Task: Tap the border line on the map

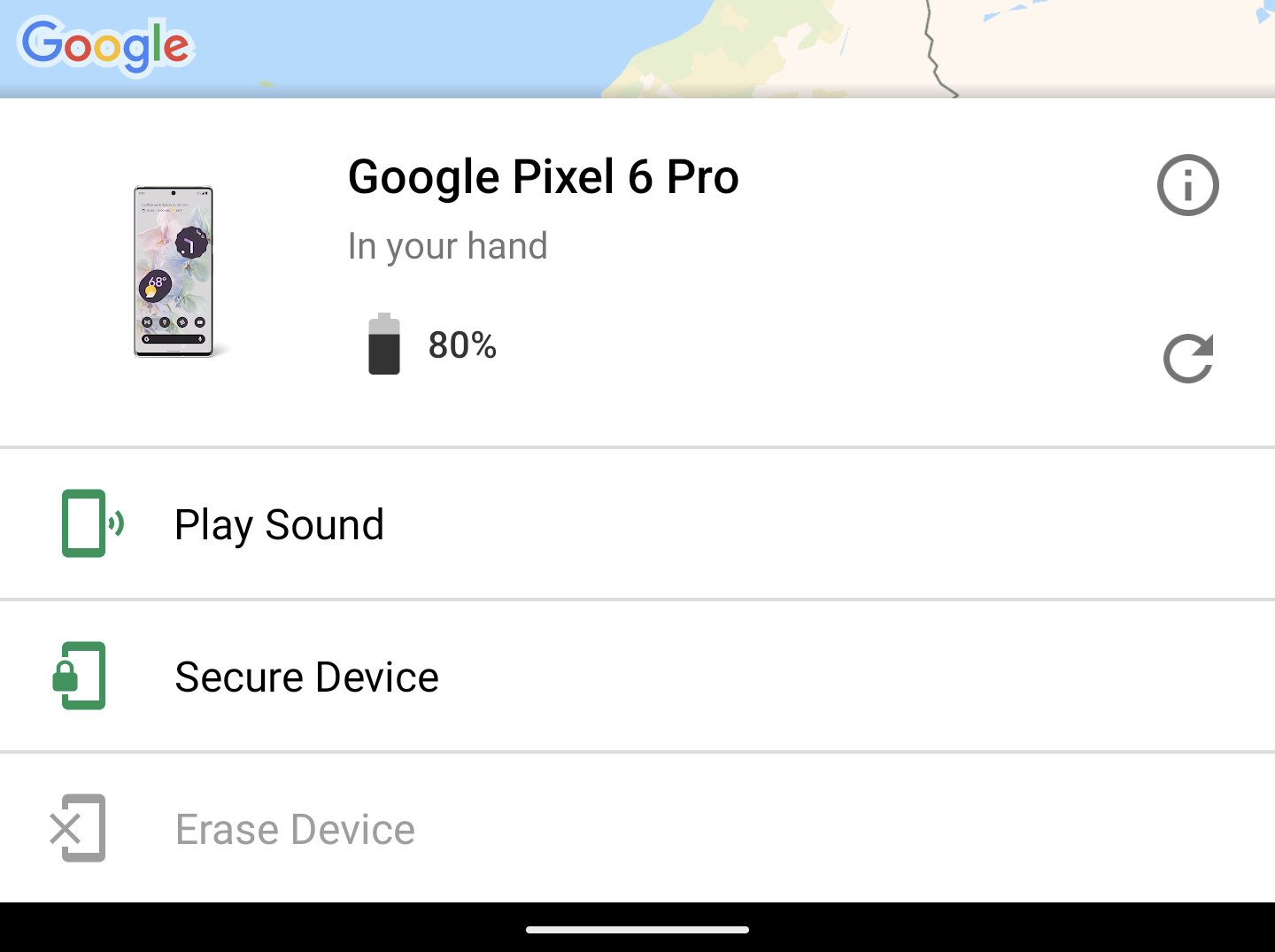Action: pos(932,53)
